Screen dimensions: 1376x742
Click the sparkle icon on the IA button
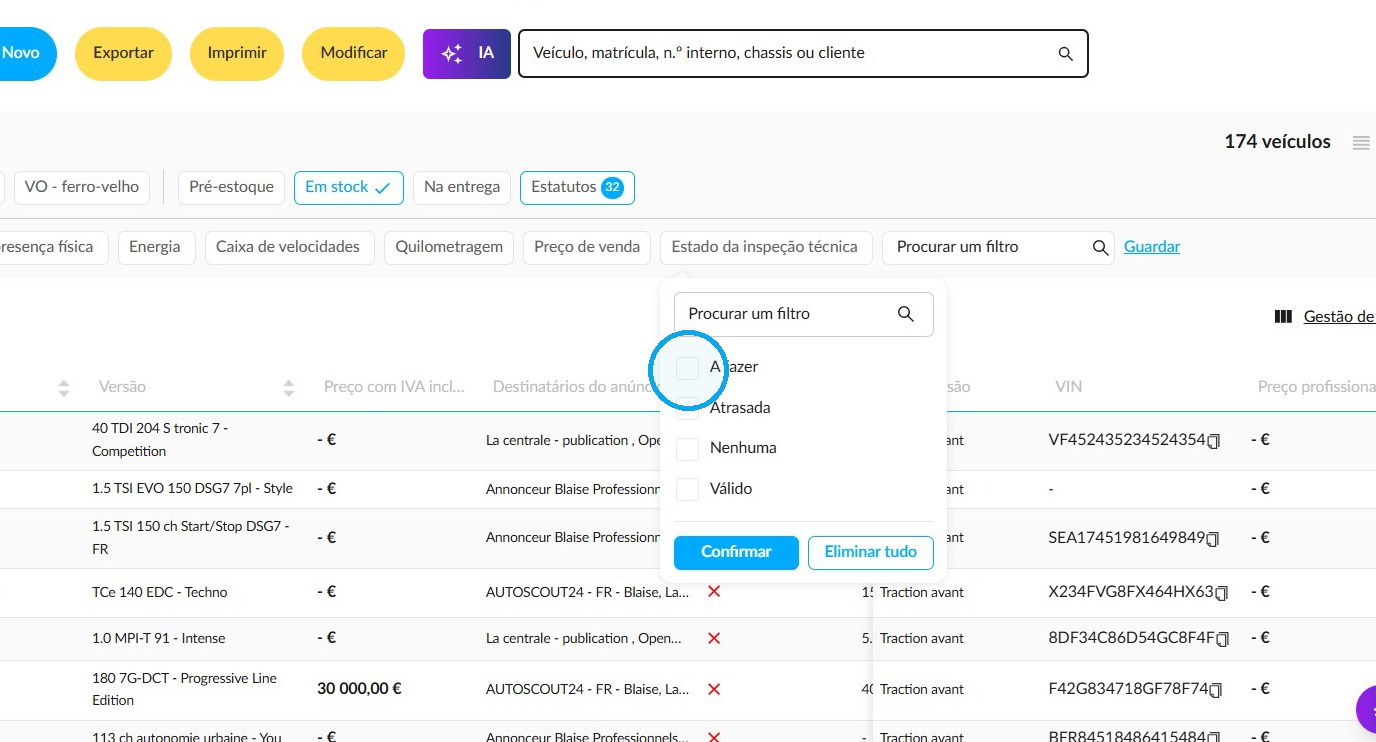452,54
